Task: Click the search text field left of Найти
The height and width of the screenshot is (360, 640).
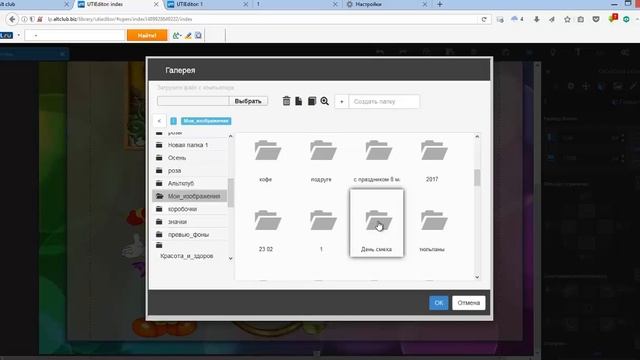Action: click(x=75, y=36)
